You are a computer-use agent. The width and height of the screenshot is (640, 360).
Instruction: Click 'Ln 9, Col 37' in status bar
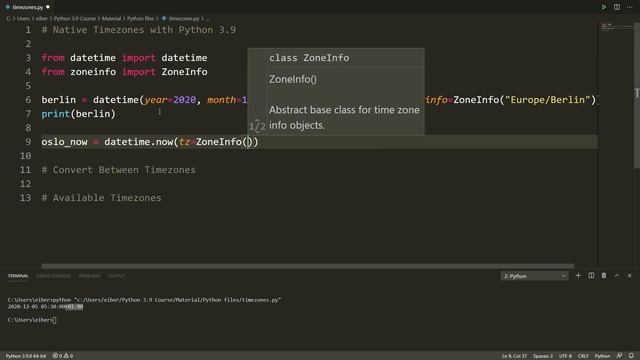coord(514,356)
